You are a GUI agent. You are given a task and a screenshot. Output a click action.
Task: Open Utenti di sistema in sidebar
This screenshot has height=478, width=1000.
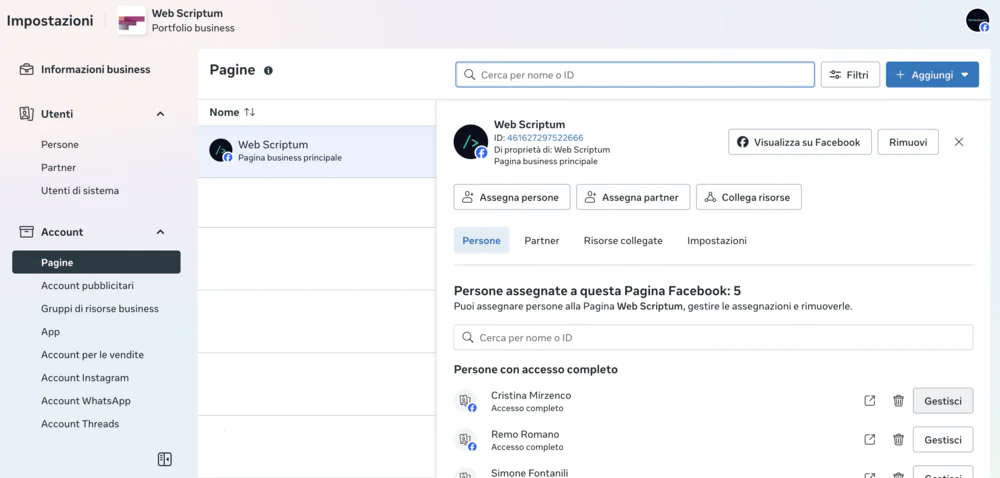[x=80, y=191]
